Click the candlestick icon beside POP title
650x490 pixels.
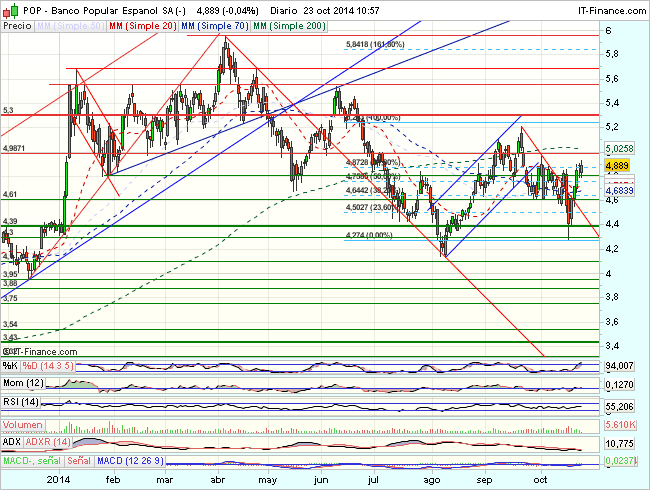10,10
